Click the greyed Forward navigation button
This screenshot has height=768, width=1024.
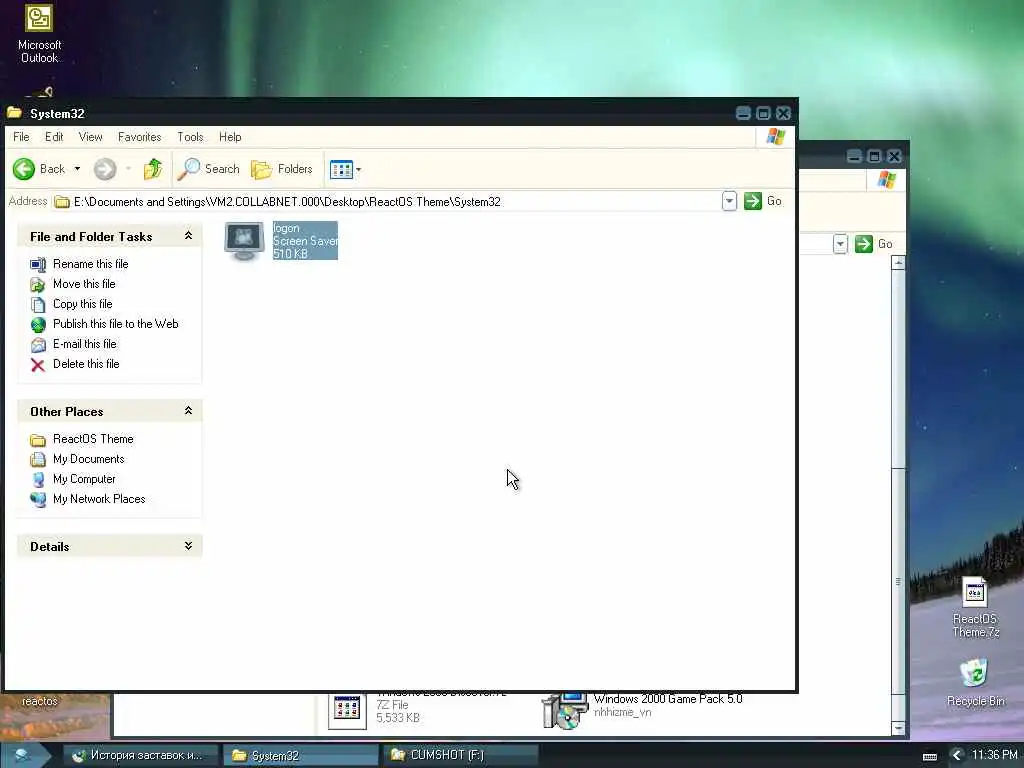(104, 169)
